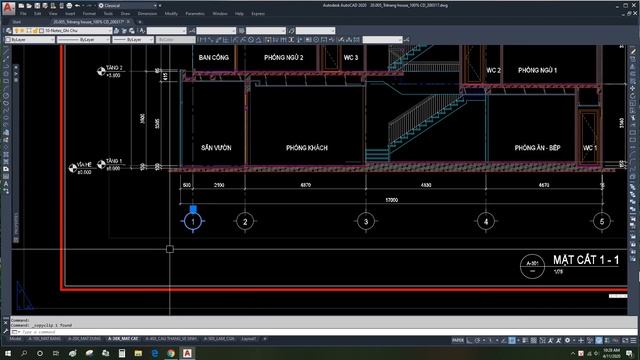Add a new layout with plus tab
Screen dimensions: 640x360
[265, 339]
